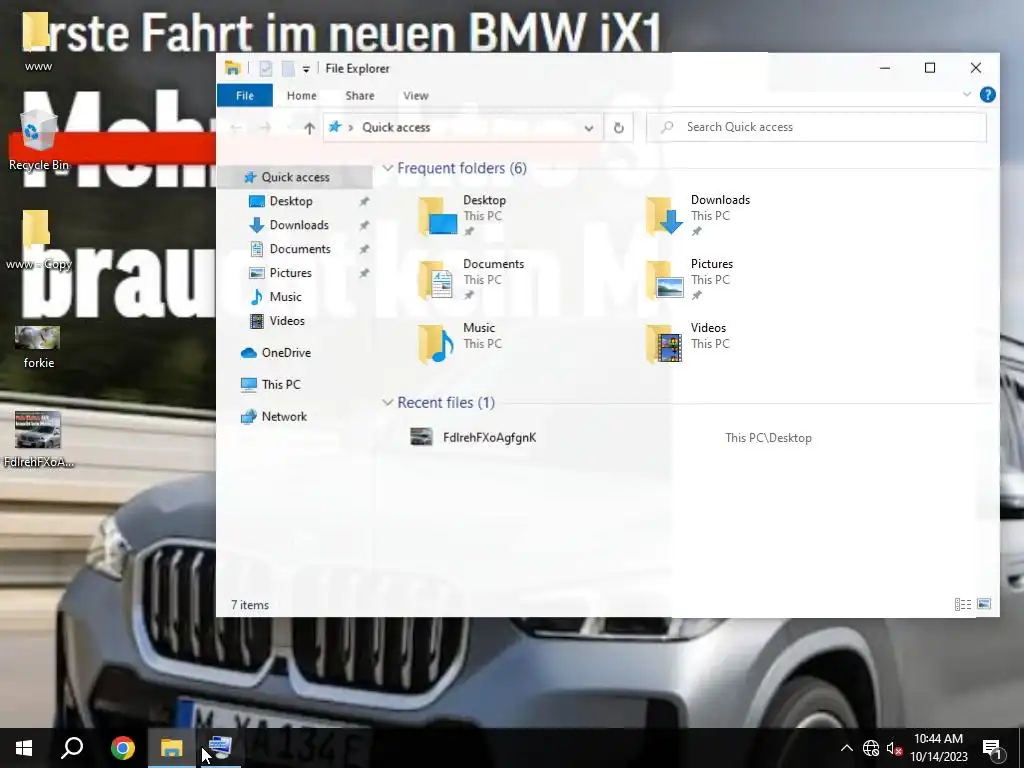Select Music in the navigation pane

pos(285,296)
